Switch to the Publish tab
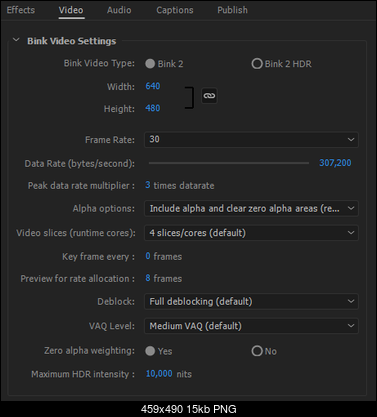 232,10
